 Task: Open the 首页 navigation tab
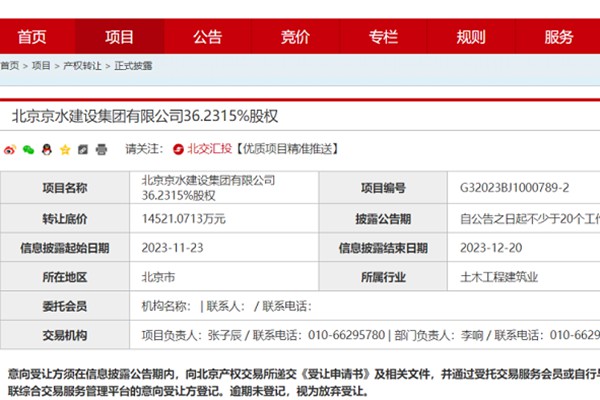coord(31,37)
